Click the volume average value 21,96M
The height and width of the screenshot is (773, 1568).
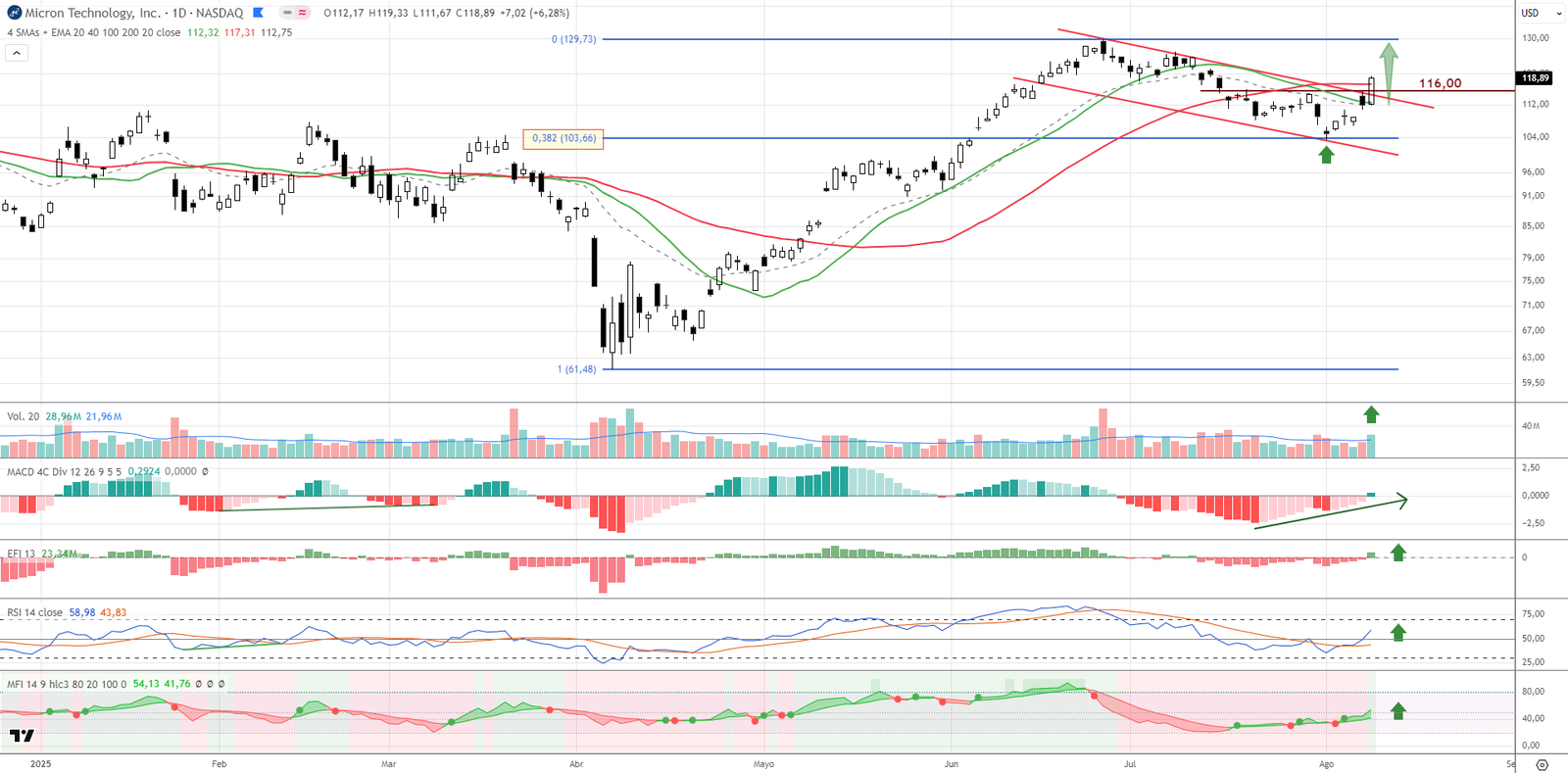pyautogui.click(x=104, y=416)
